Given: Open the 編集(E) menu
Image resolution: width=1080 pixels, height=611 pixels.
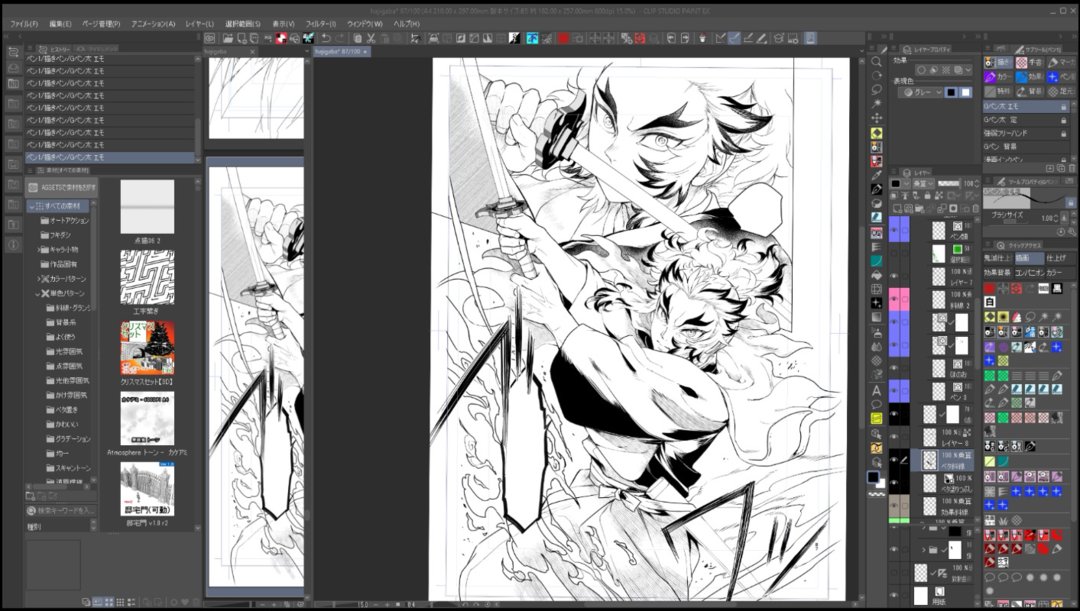Looking at the screenshot, I should [60, 23].
